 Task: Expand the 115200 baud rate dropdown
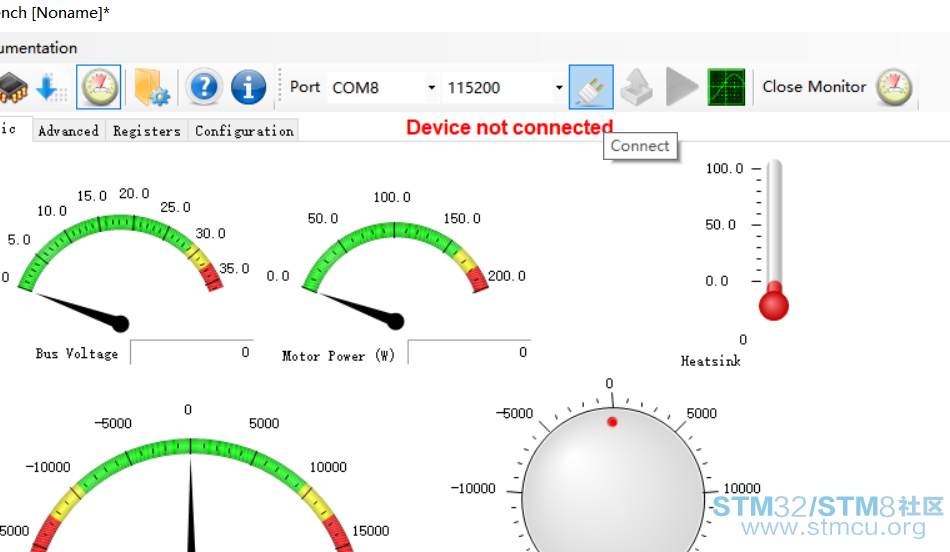pos(559,88)
